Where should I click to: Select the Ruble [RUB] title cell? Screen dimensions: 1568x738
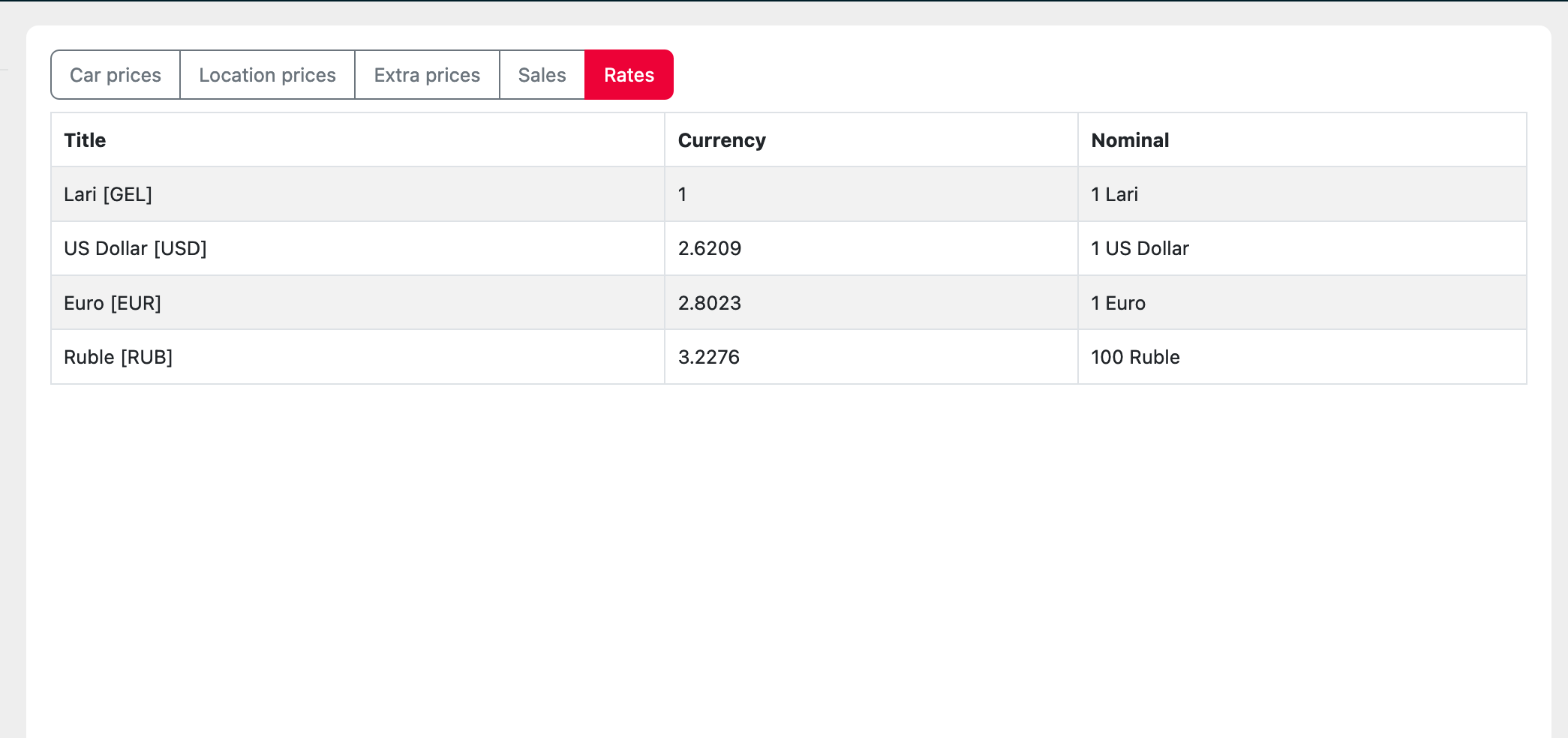coord(118,357)
